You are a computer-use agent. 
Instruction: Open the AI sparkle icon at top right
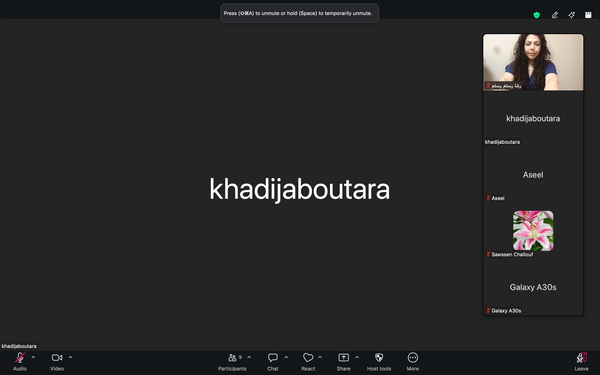tap(571, 15)
